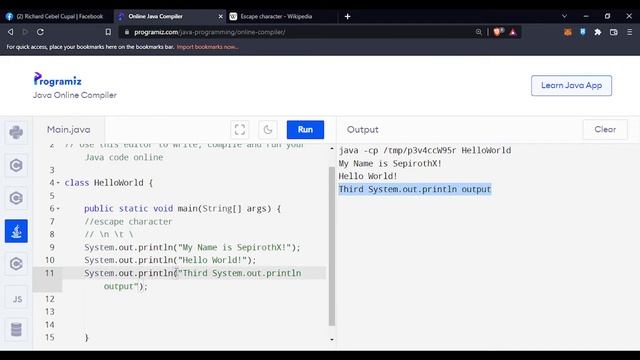Open the tab search dropdown chevron

pos(564,16)
